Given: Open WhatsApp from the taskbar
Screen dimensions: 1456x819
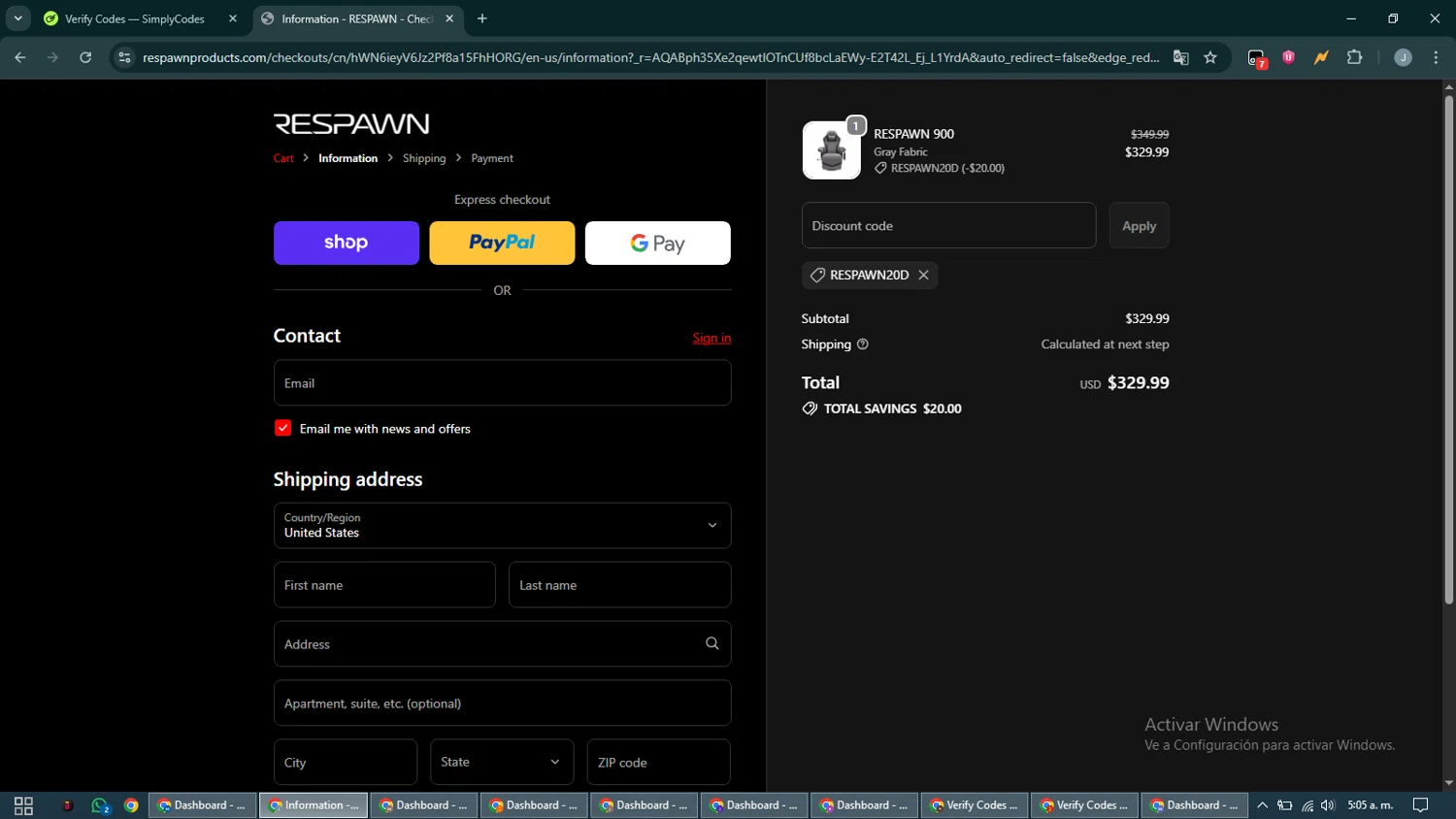Looking at the screenshot, I should pyautogui.click(x=100, y=805).
